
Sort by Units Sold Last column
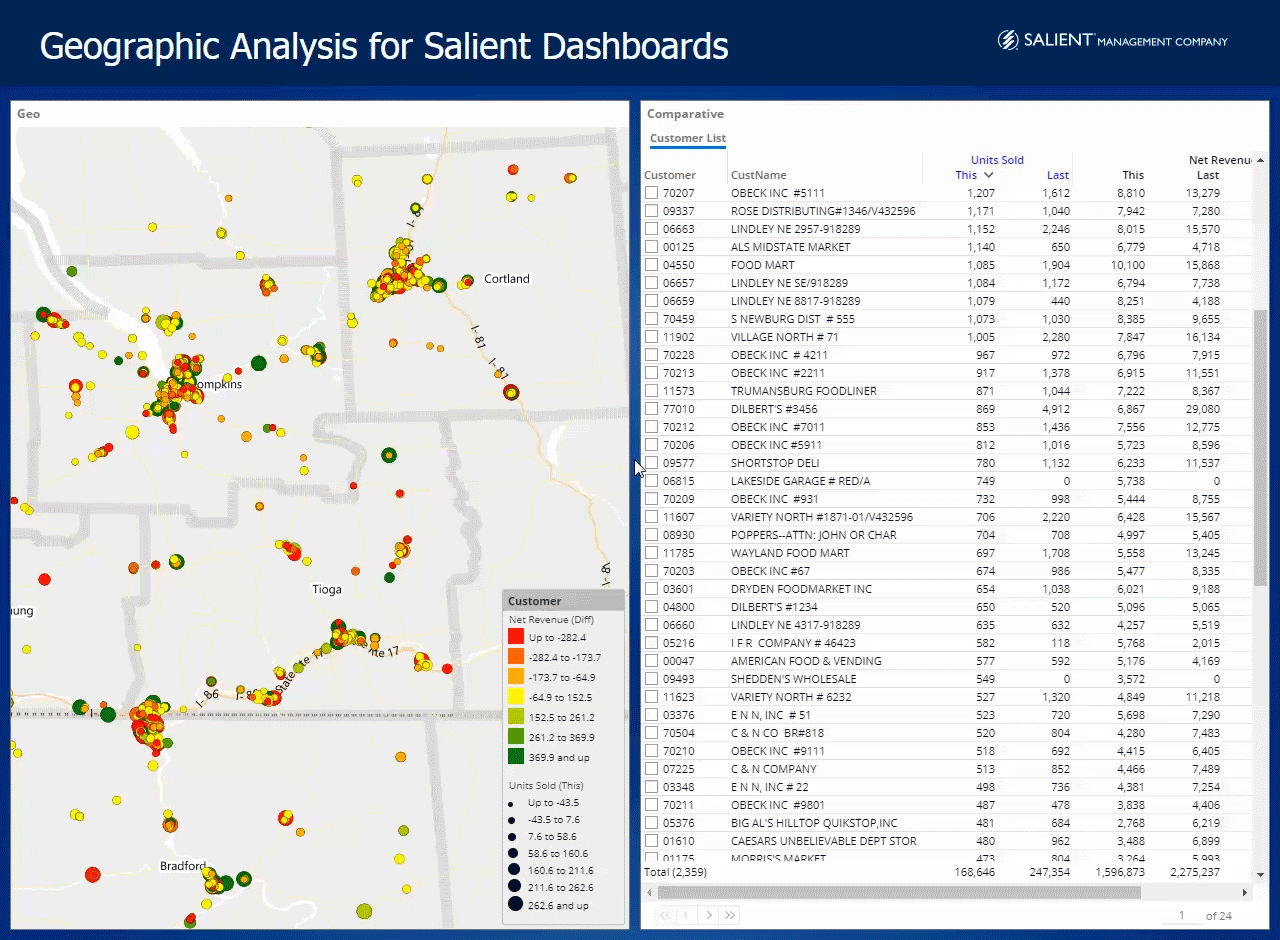coord(1058,175)
